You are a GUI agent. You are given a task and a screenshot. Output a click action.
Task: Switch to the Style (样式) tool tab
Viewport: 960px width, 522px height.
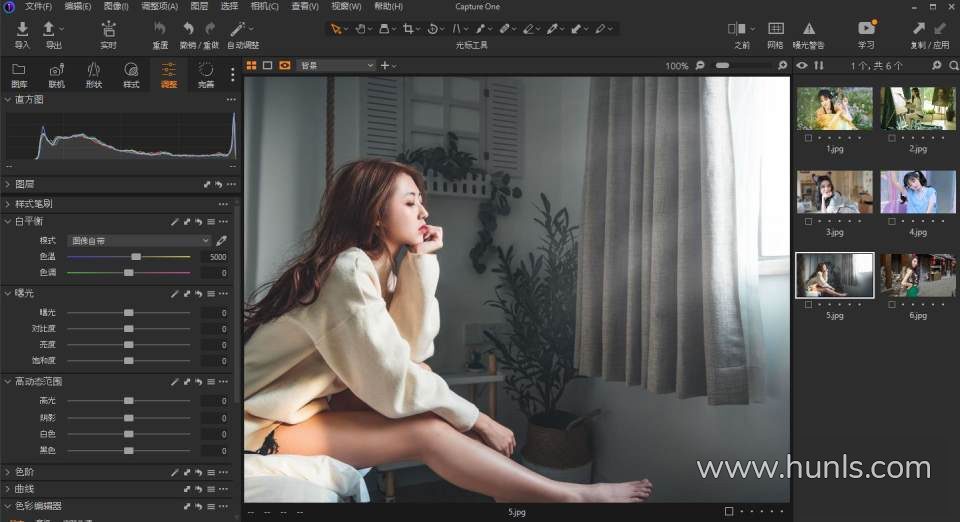pos(131,75)
